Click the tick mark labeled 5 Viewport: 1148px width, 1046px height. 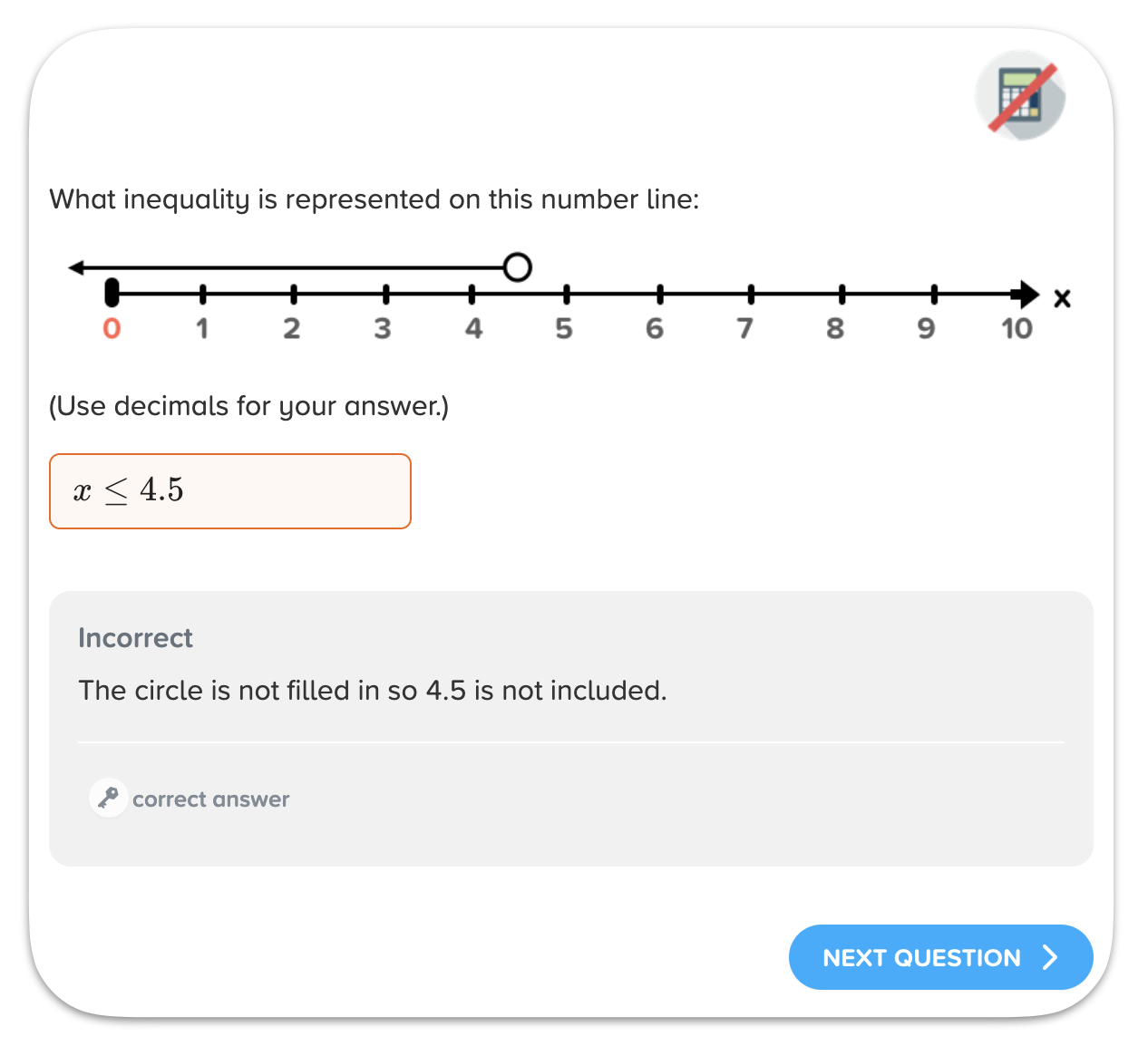(x=566, y=295)
